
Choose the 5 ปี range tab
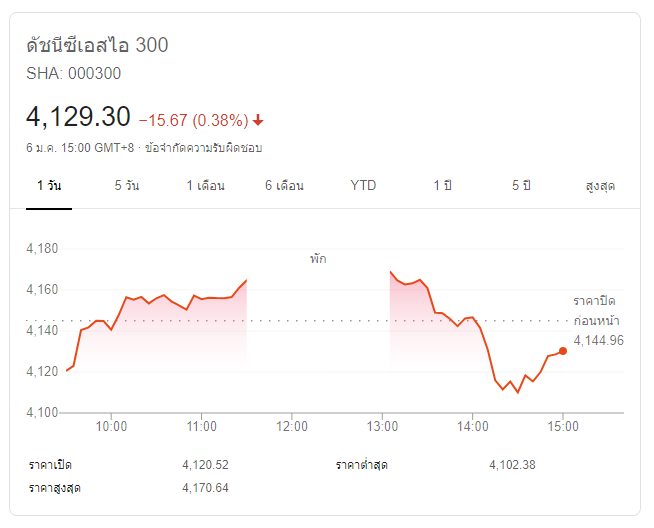(521, 186)
